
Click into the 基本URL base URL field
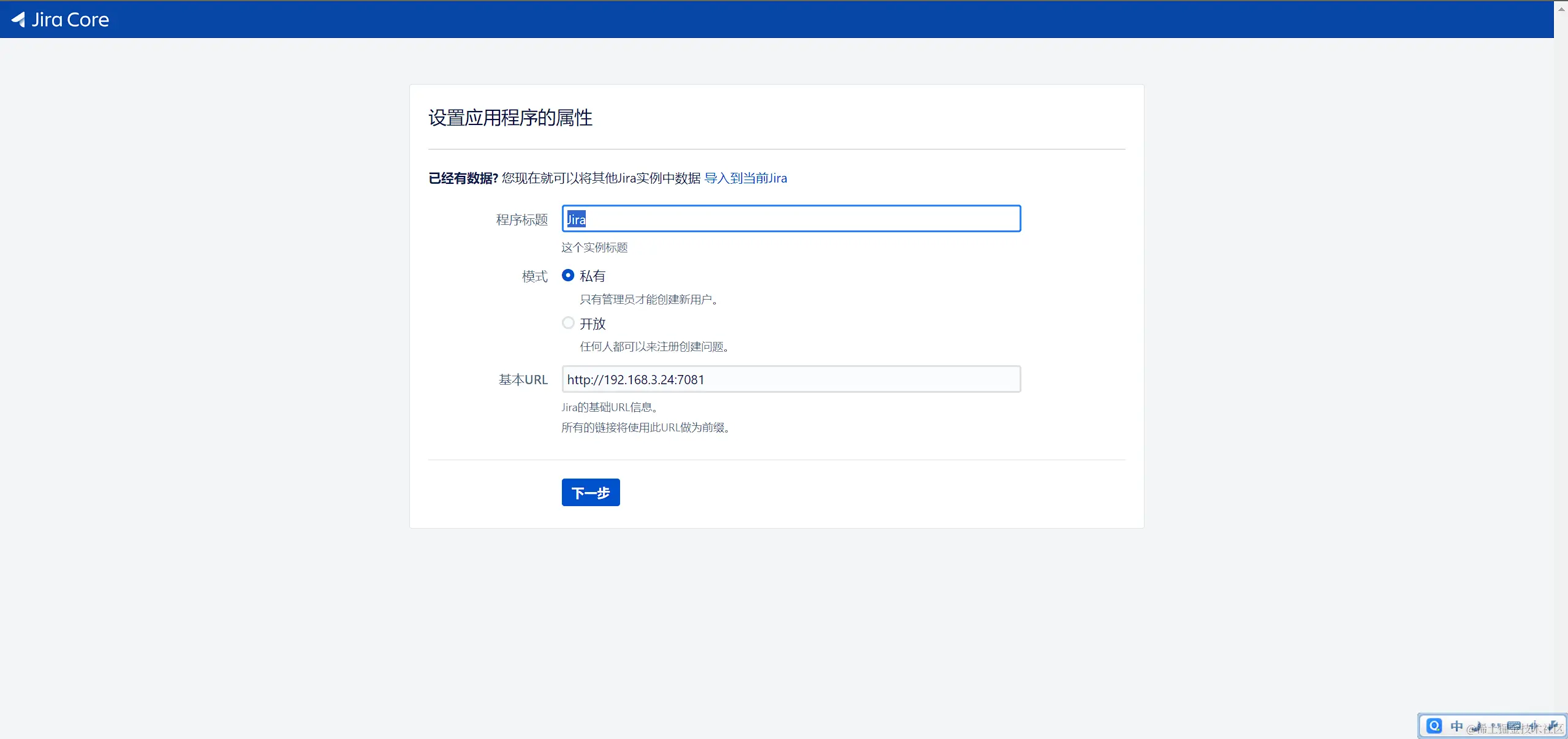click(790, 379)
